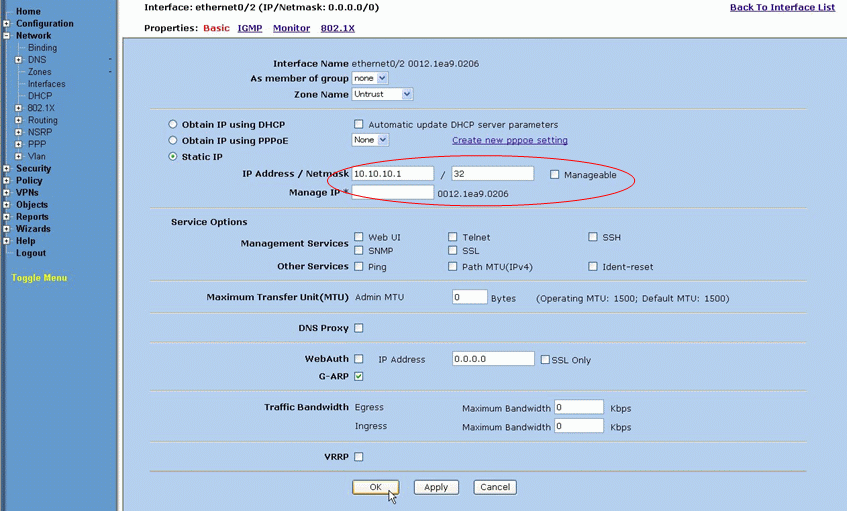Switch to the Basic properties tab
Viewport: 847px width, 511px height.
coord(216,28)
